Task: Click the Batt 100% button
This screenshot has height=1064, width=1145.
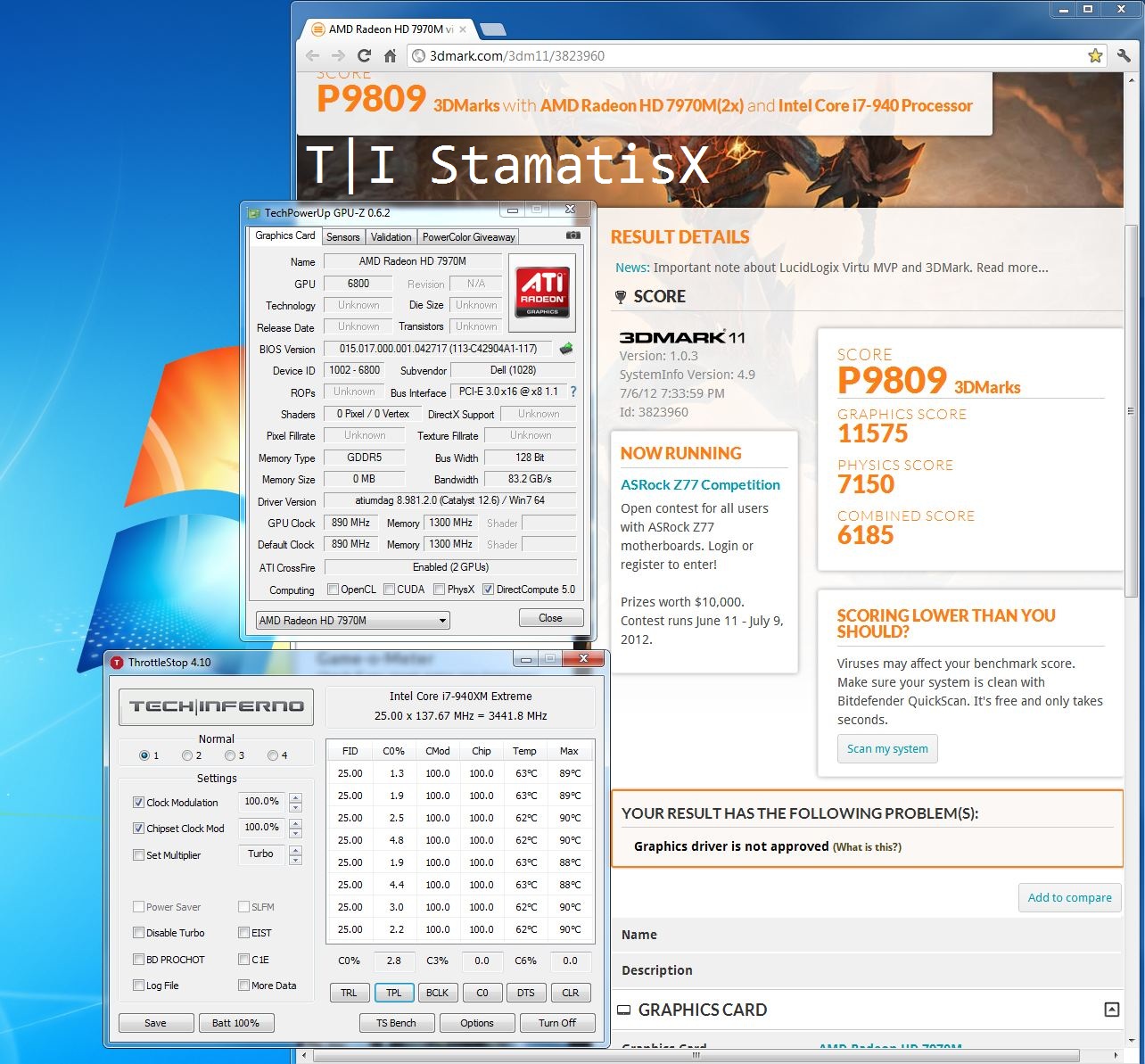Action: coord(236,1023)
